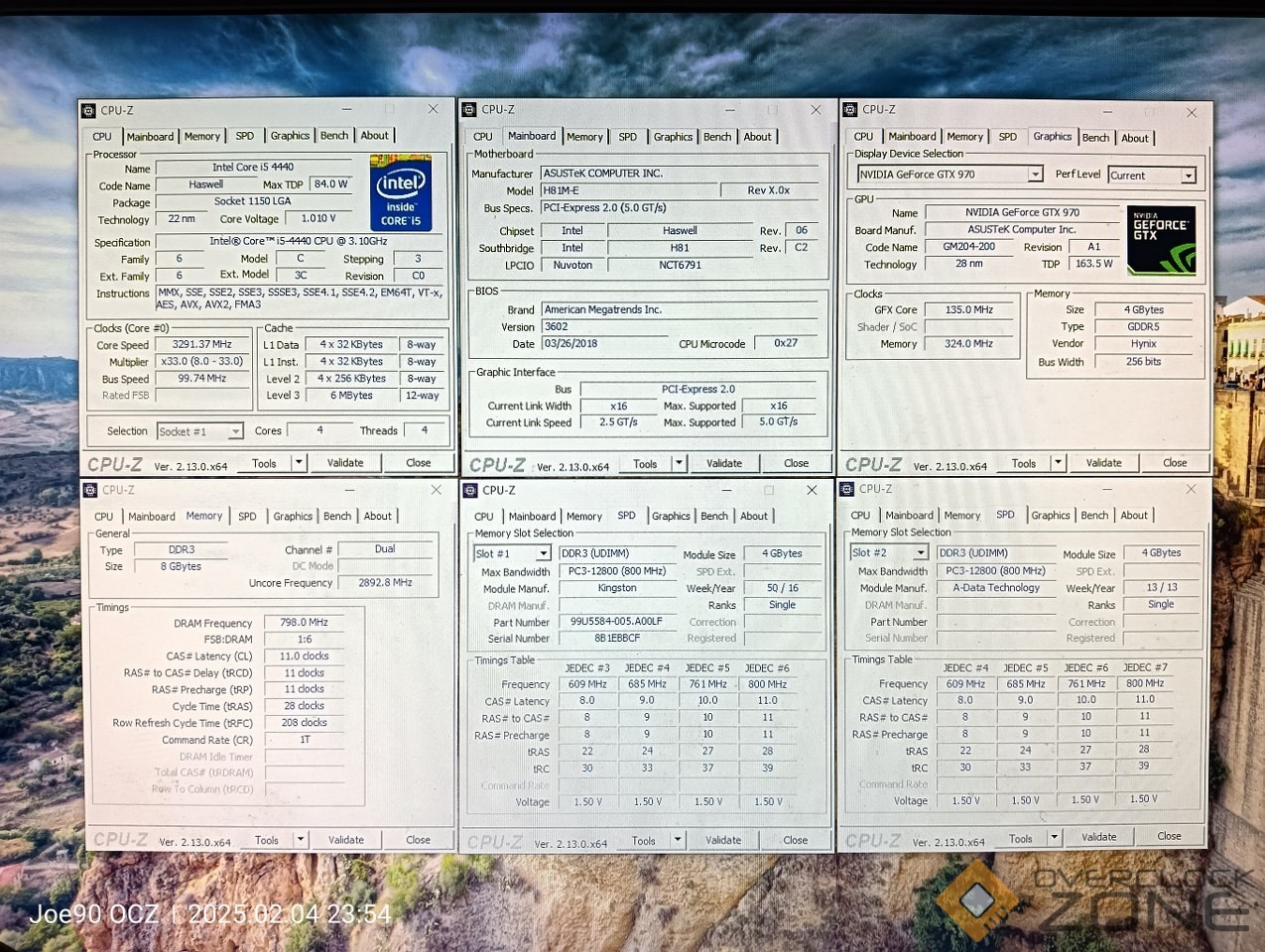
Task: Click the CPU-Z title bar icon in the Graphics window
Action: click(x=850, y=109)
